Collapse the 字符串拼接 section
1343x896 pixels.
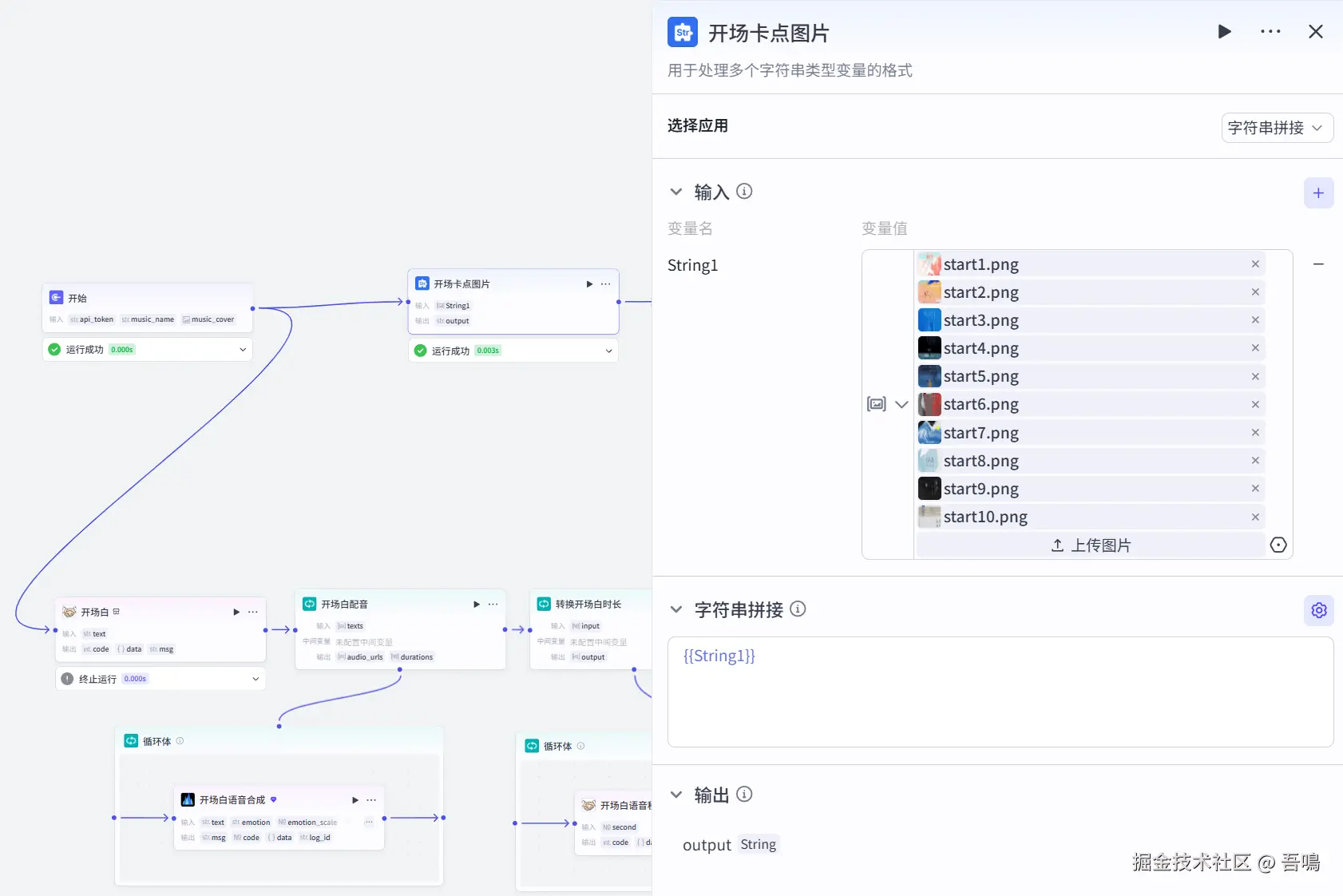coord(676,609)
